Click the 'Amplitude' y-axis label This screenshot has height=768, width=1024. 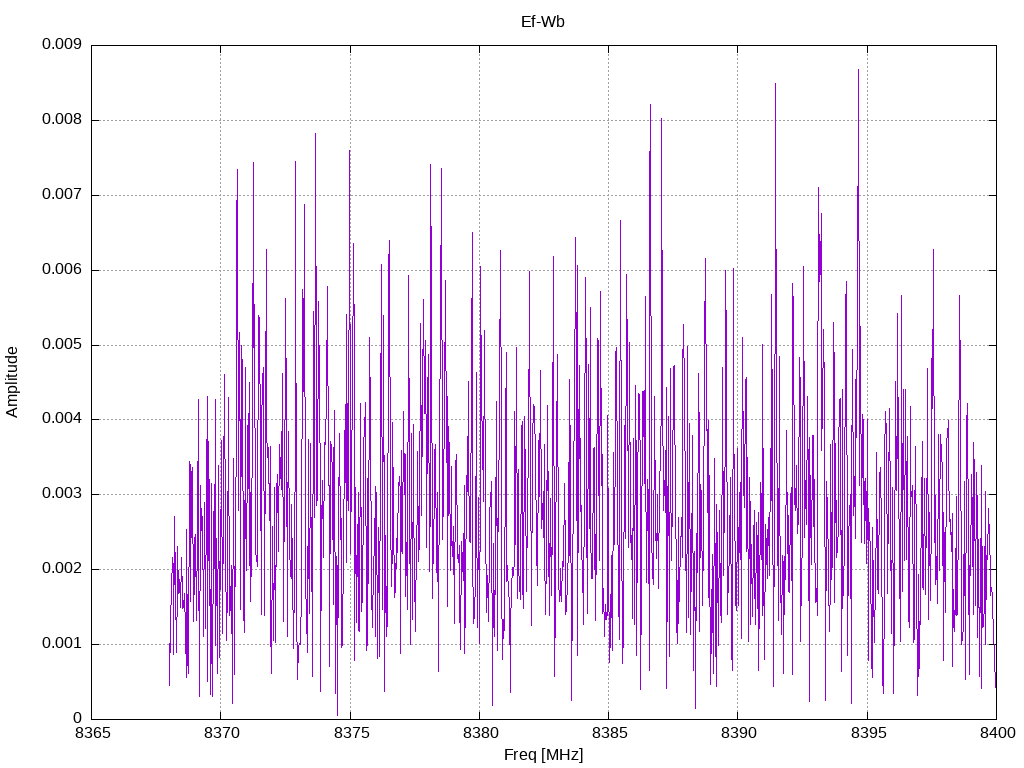pyautogui.click(x=12, y=382)
